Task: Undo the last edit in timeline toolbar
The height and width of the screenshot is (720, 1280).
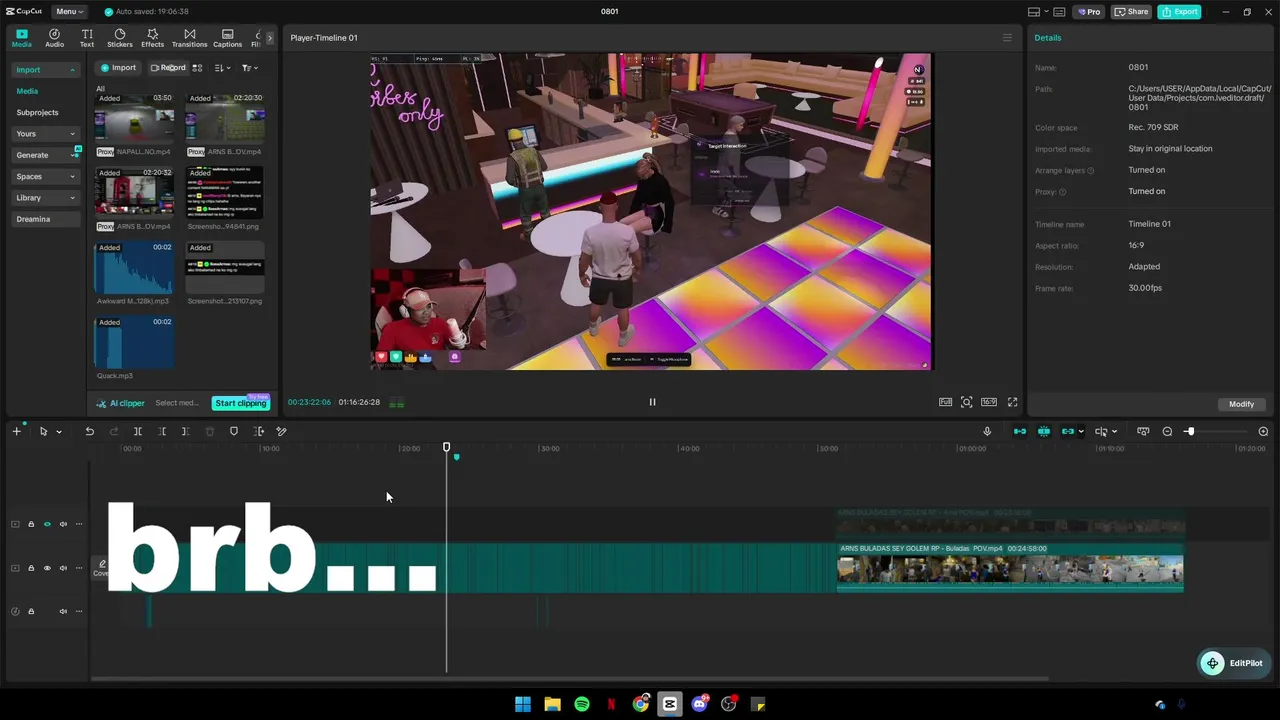Action: coord(89,431)
